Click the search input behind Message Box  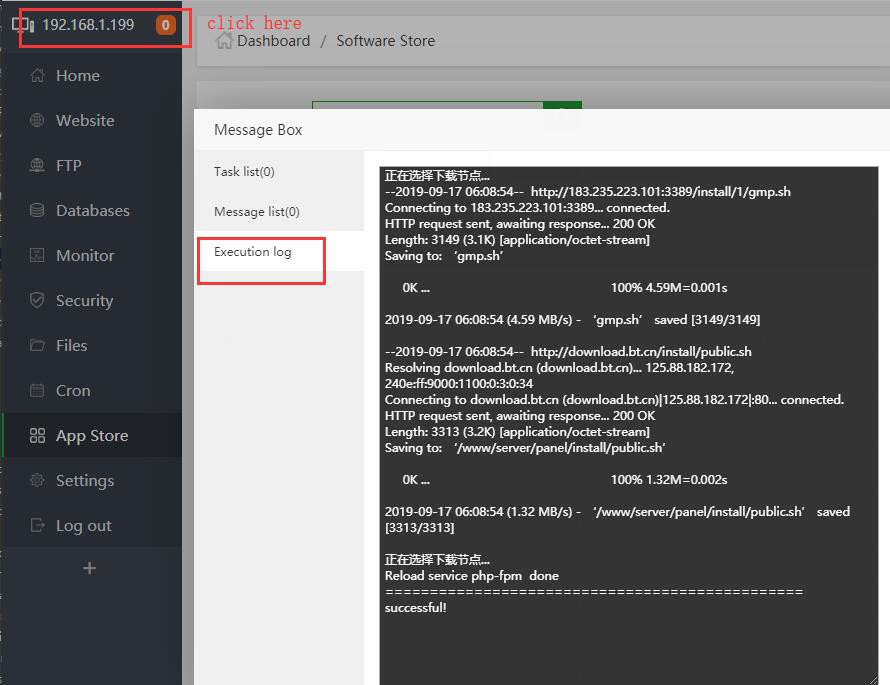point(427,106)
